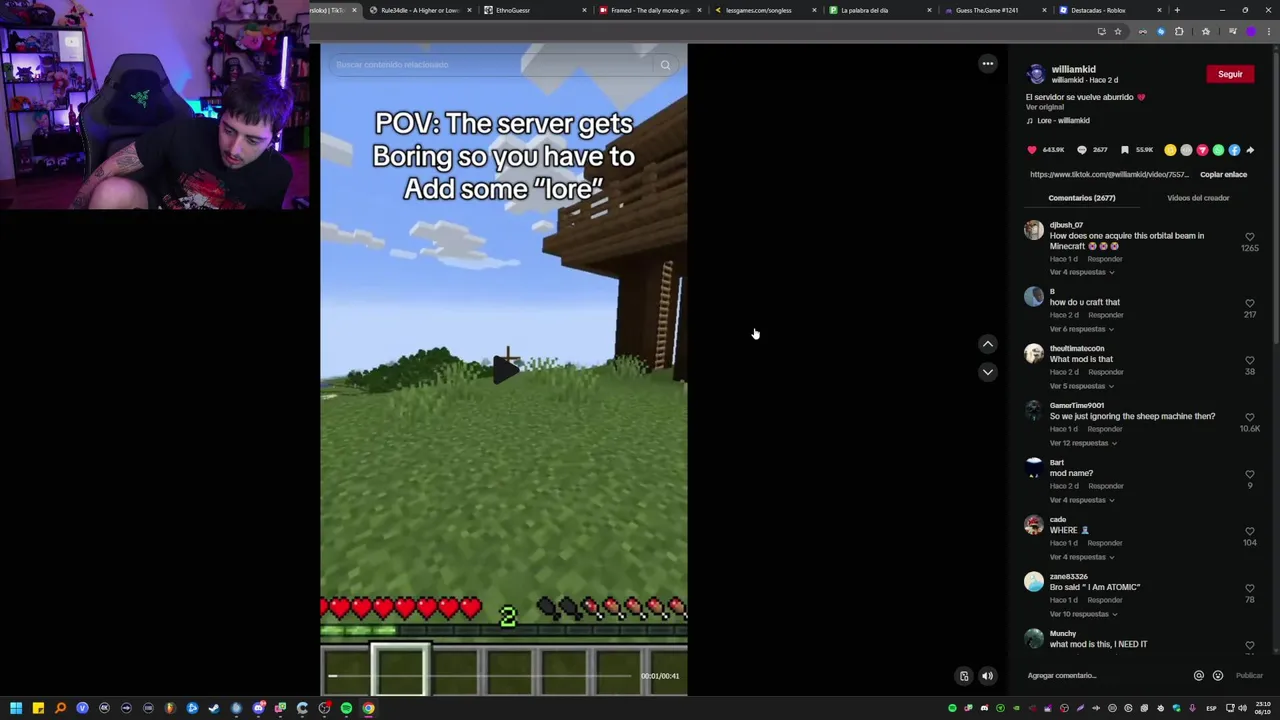Bookmark this page with the star icon
The image size is (1280, 720).
point(1118,32)
